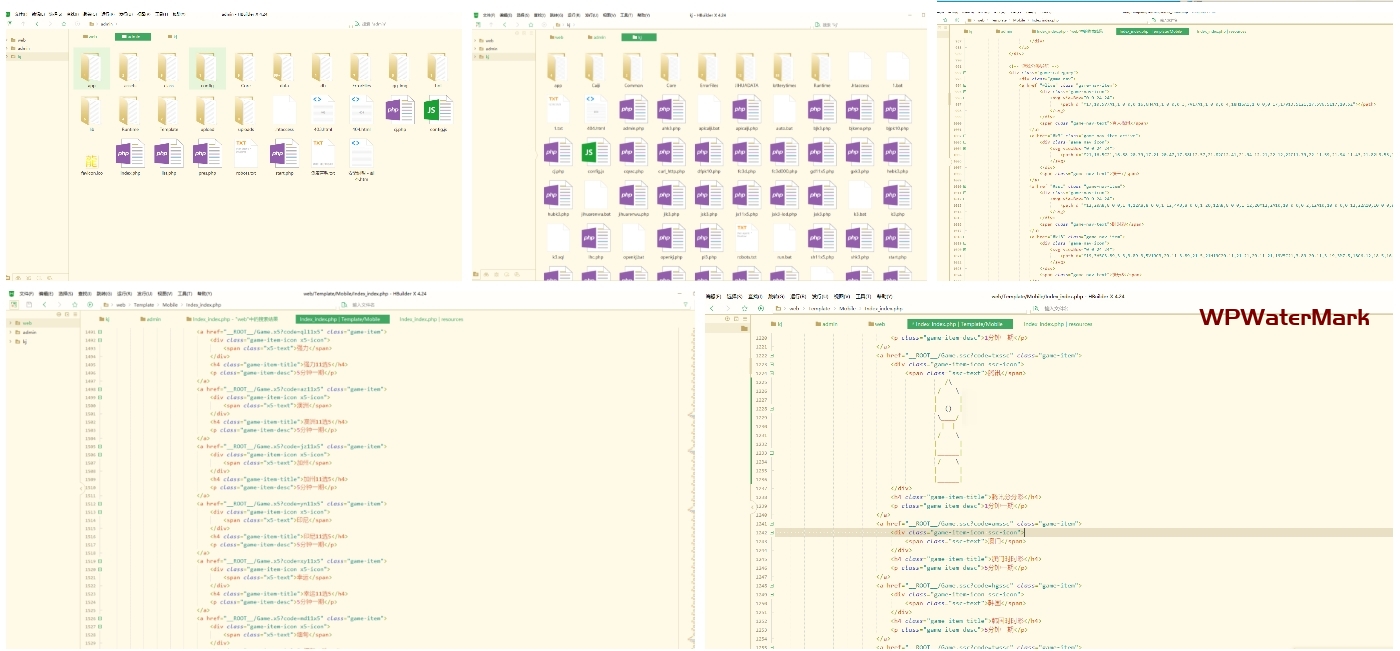Viewport: 1400px width, 651px height.
Task: Open the 工具(T) menu in bottom-left window
Action: tap(184, 294)
